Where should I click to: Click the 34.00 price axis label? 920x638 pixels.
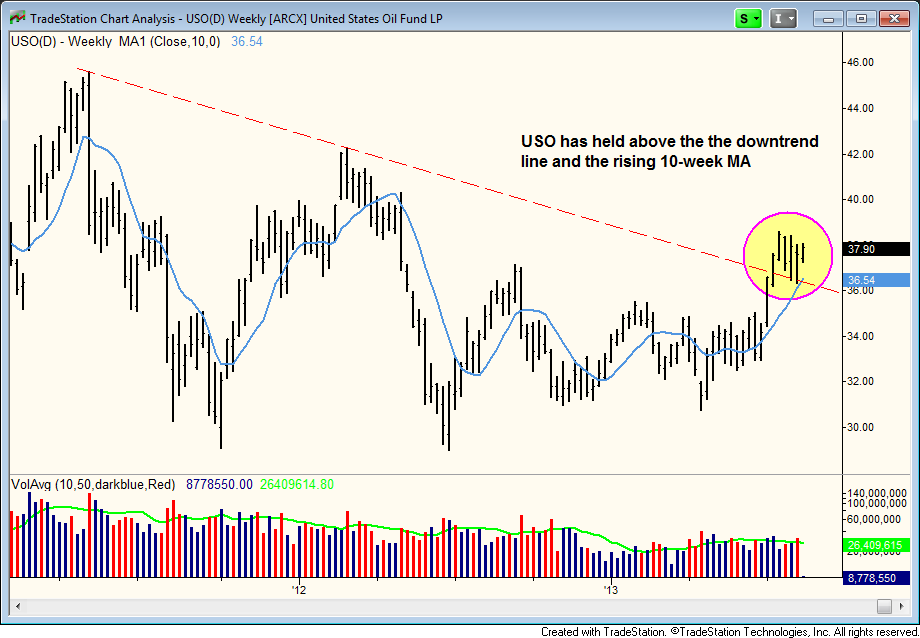click(x=861, y=336)
